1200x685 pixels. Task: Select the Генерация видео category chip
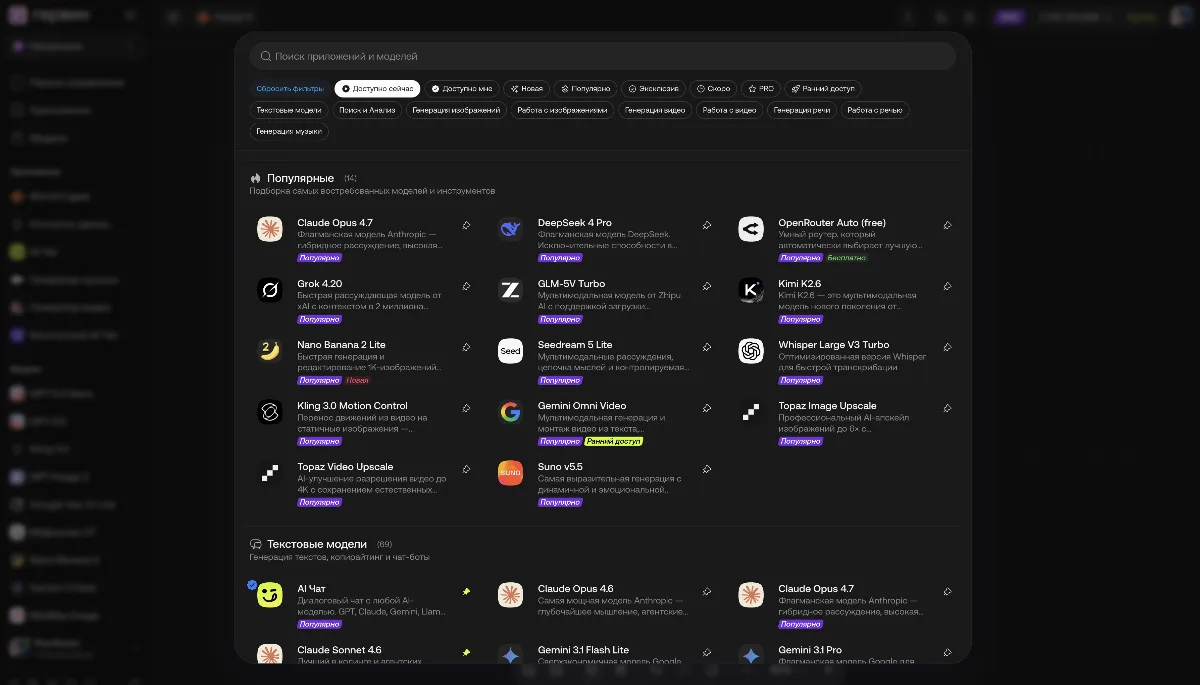pos(655,110)
